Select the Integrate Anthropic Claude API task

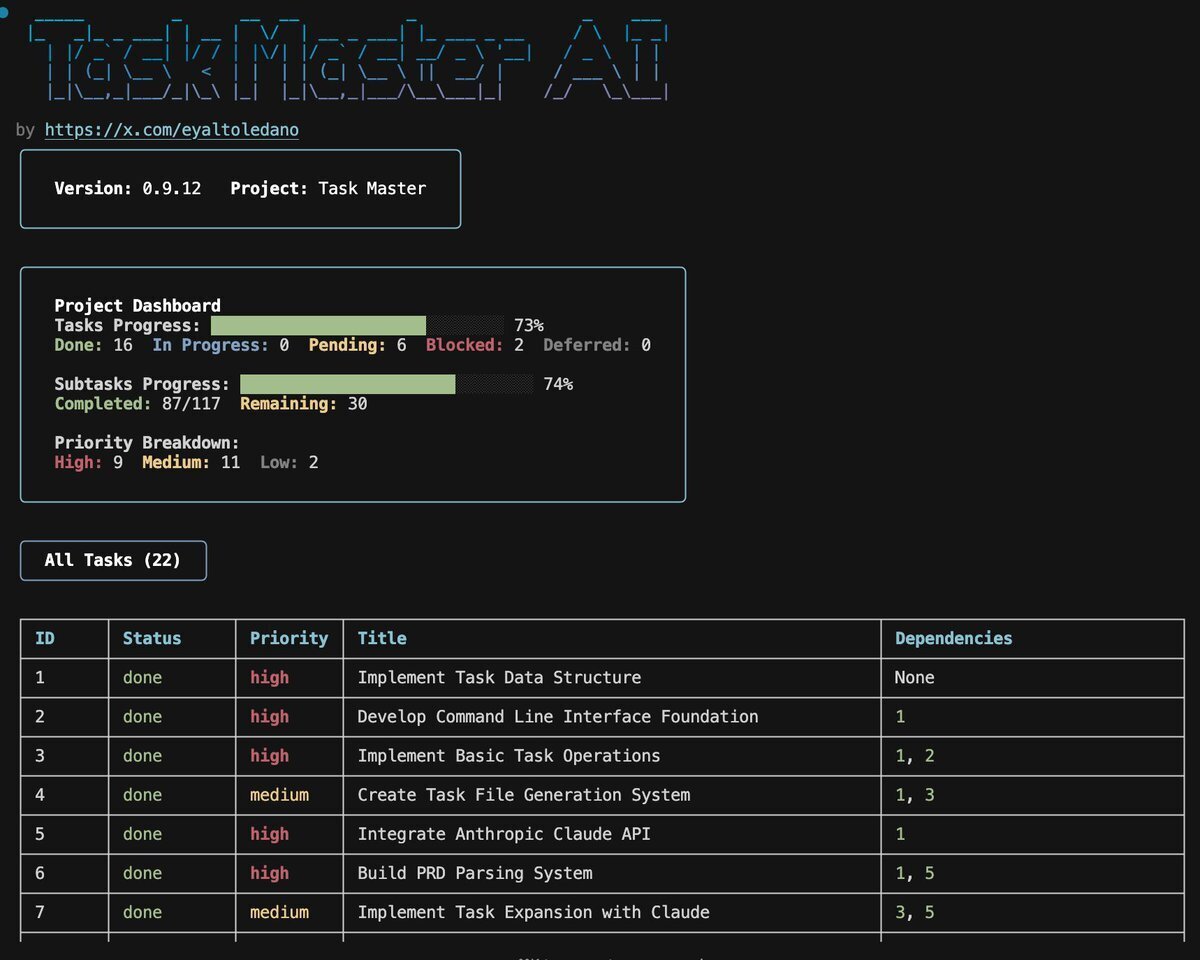click(x=503, y=834)
